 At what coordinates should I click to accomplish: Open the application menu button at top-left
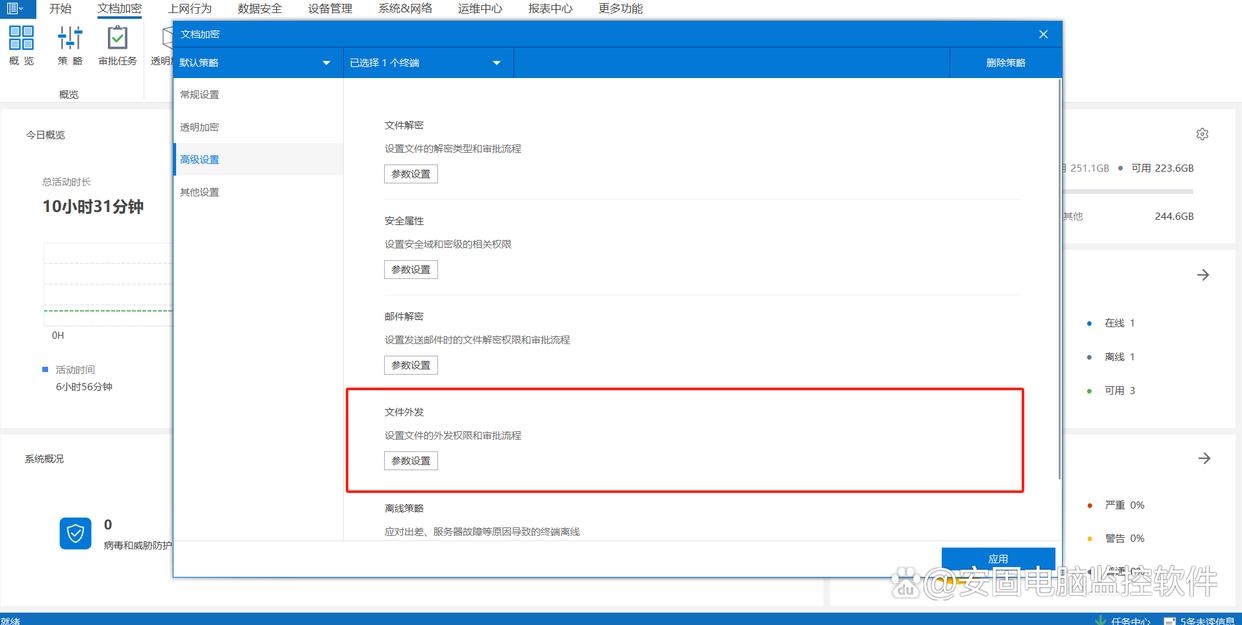coord(15,8)
